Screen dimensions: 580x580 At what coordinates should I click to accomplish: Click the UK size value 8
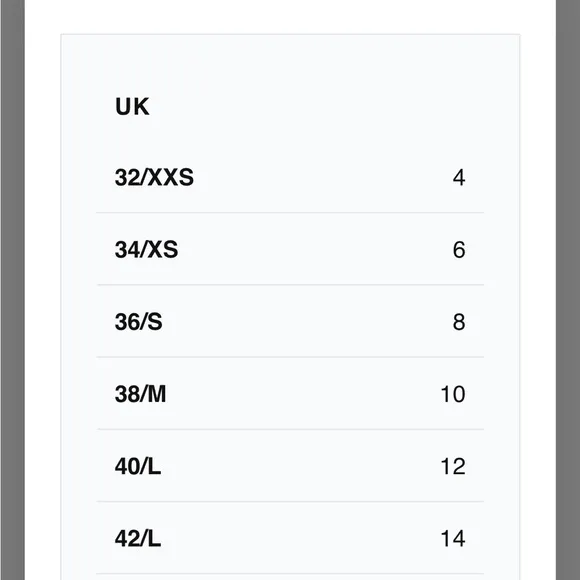459,322
